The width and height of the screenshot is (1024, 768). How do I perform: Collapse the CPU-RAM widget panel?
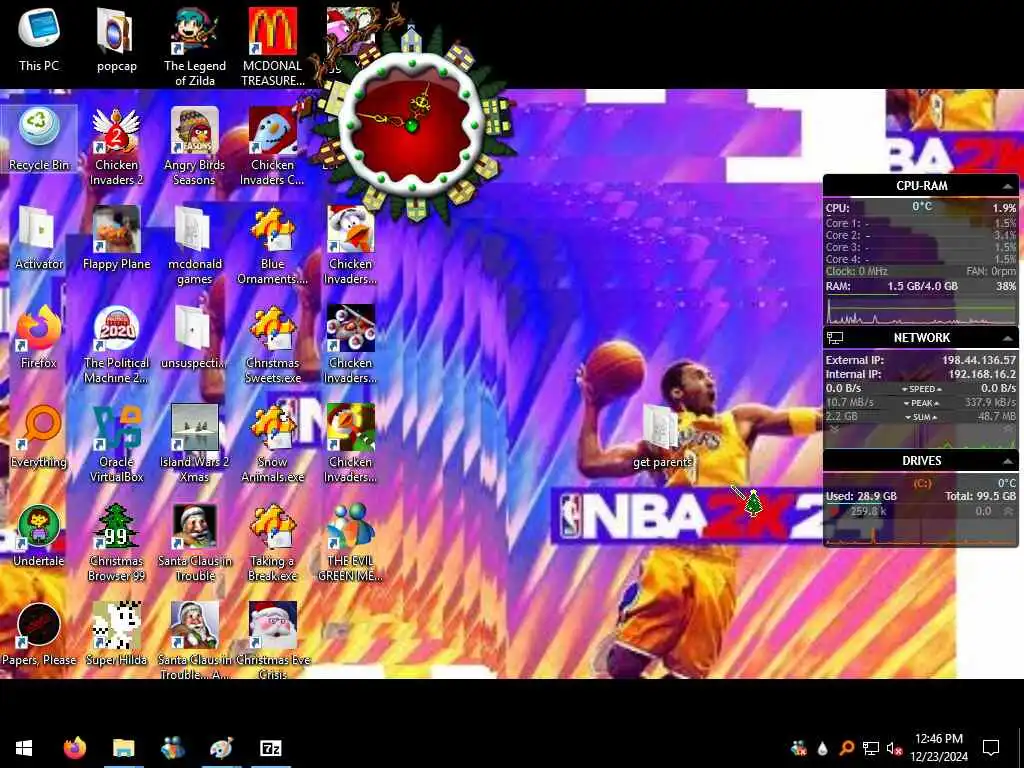tap(1008, 186)
